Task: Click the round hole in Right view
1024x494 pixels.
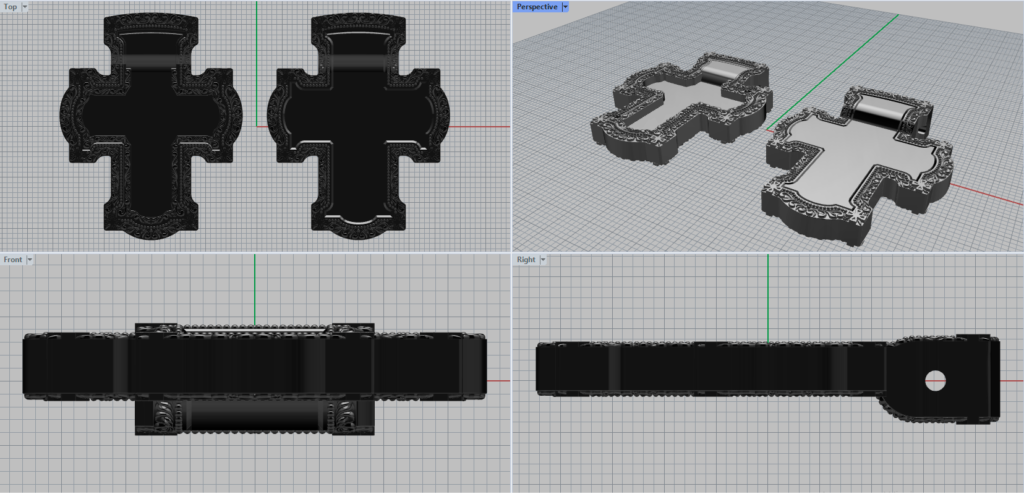Action: pyautogui.click(x=936, y=380)
